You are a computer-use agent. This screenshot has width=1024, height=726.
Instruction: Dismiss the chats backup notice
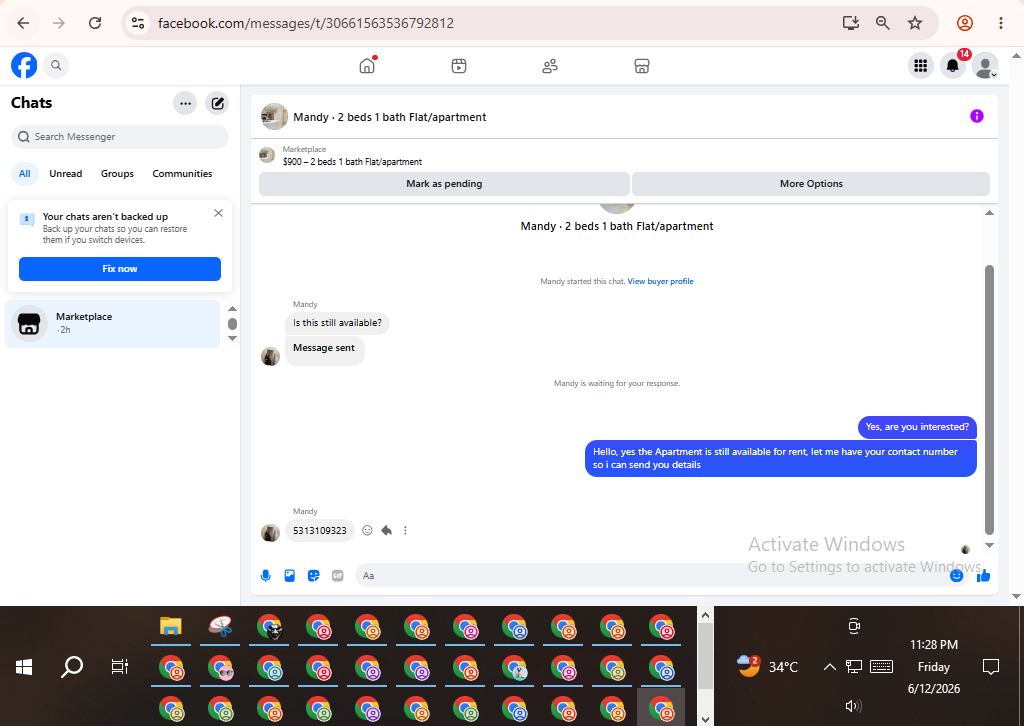219,213
